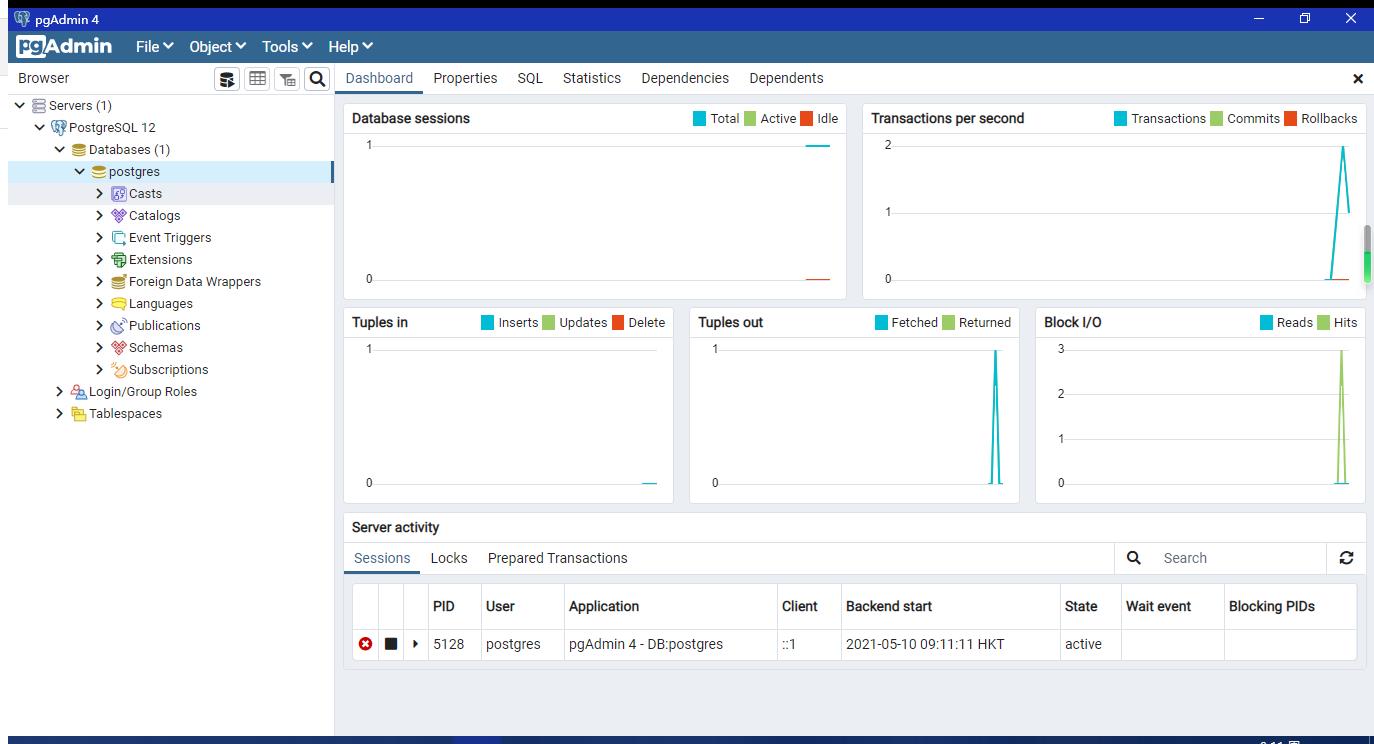The image size is (1374, 744).
Task: Click the Databases stack icon
Action: tap(79, 149)
